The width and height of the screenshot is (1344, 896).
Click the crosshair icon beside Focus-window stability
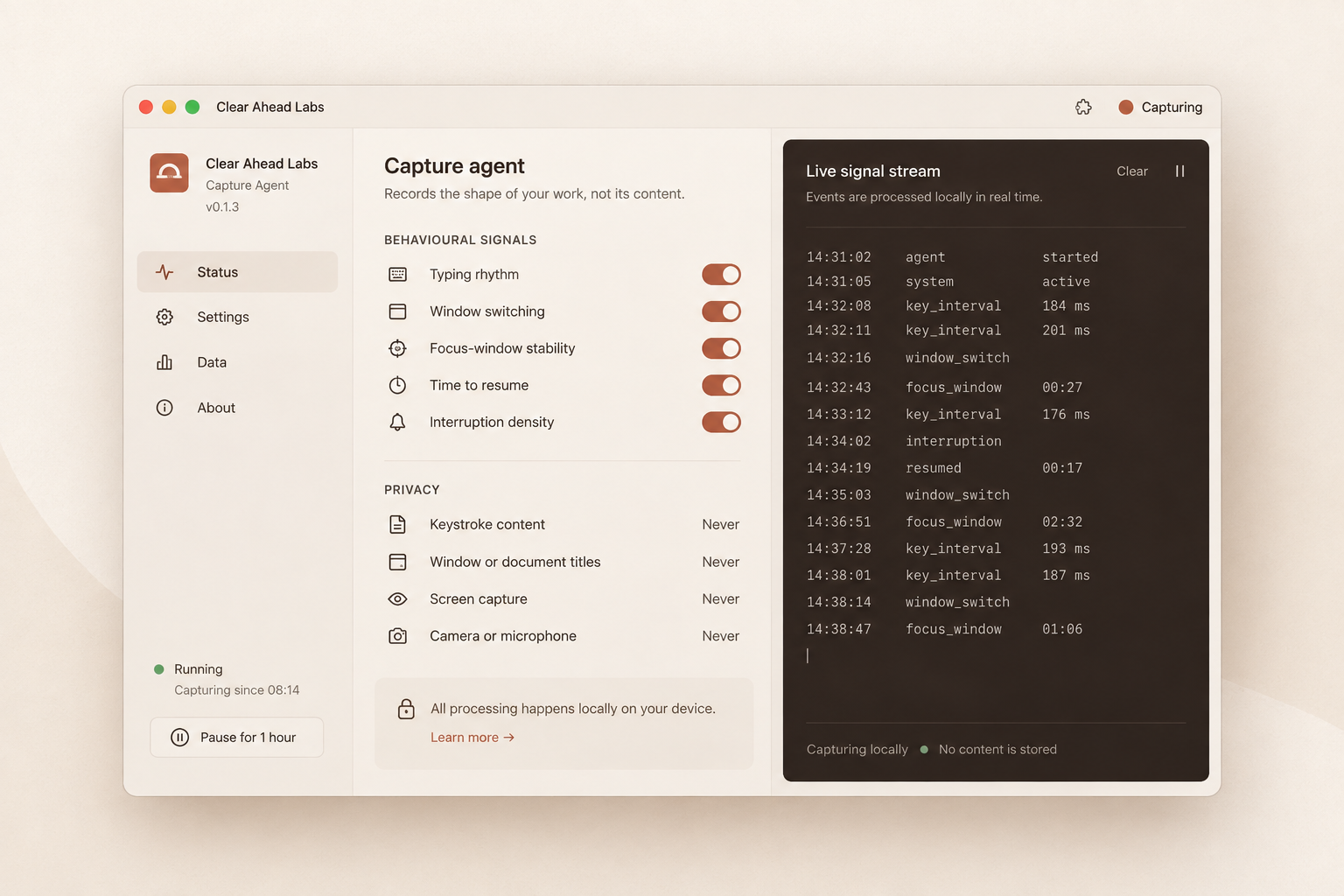[x=397, y=348]
